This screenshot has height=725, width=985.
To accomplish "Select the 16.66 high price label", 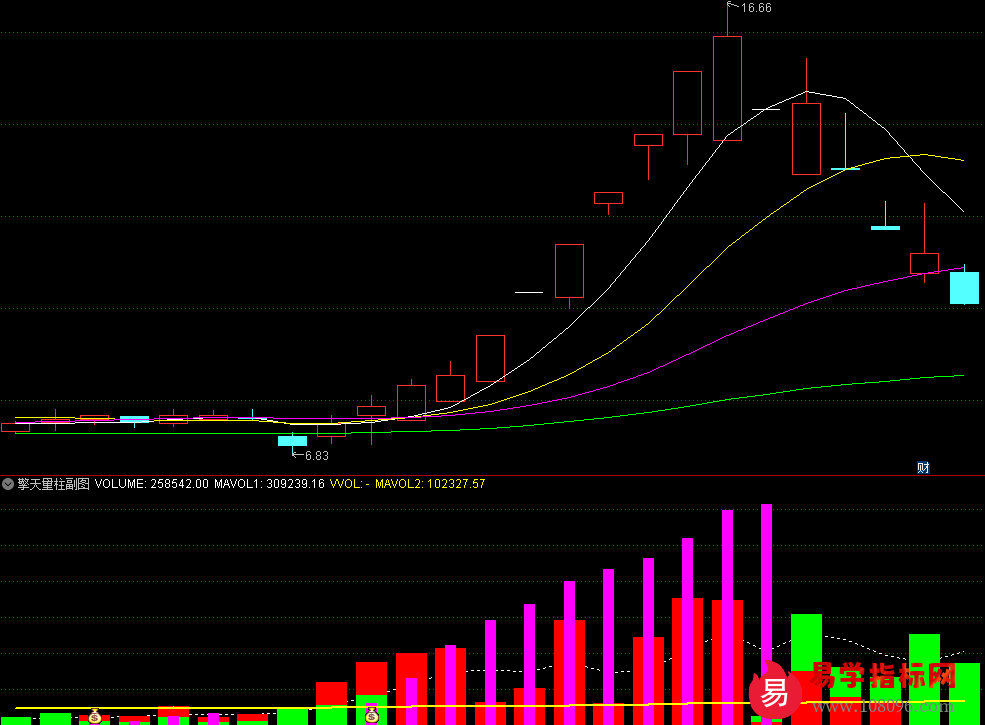I will pyautogui.click(x=755, y=8).
